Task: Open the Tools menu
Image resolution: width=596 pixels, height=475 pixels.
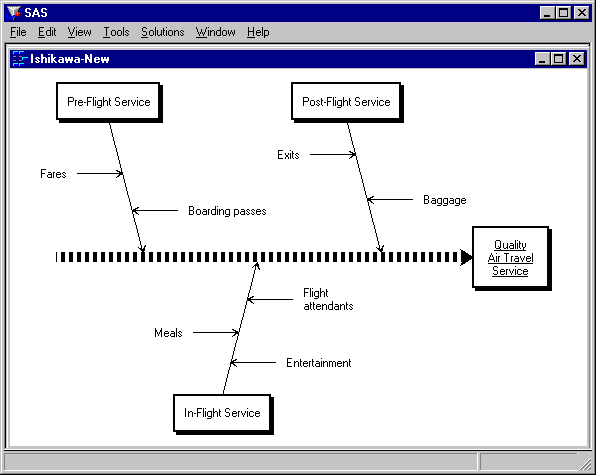Action: point(116,32)
